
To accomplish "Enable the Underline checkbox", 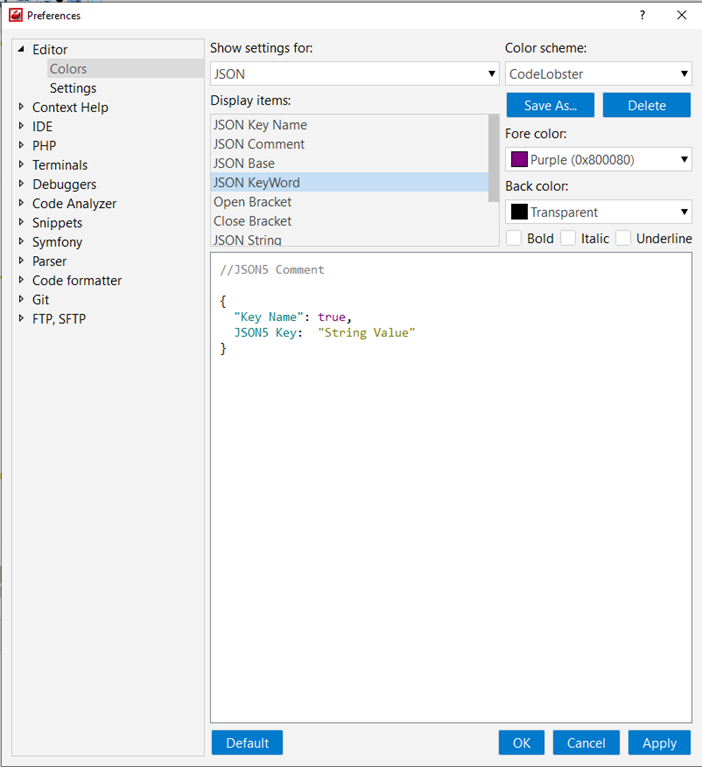I will click(x=623, y=238).
